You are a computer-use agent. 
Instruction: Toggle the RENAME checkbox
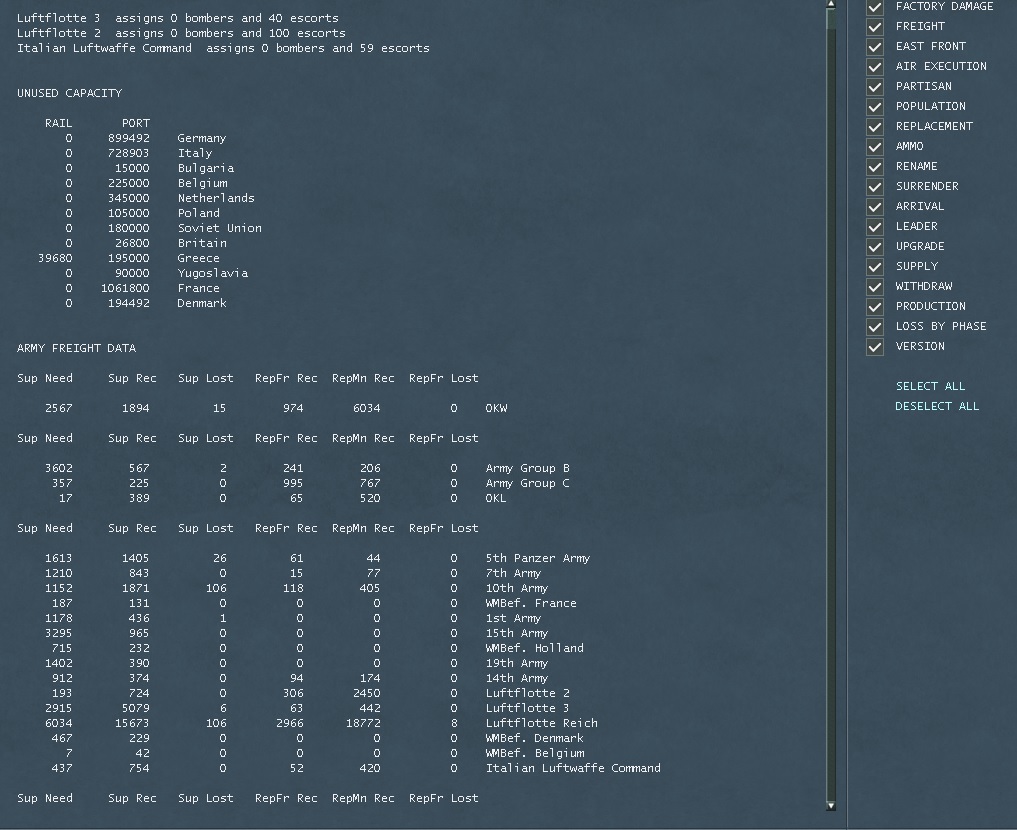point(875,167)
